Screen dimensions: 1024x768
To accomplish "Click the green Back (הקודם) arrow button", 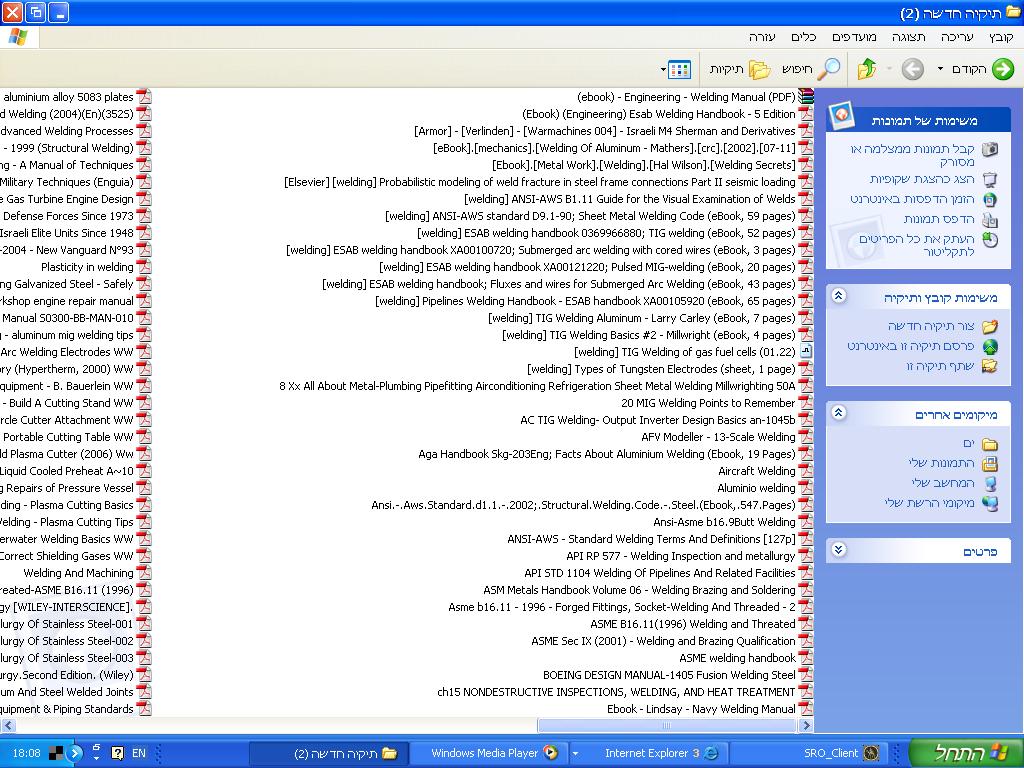I will (1001, 69).
